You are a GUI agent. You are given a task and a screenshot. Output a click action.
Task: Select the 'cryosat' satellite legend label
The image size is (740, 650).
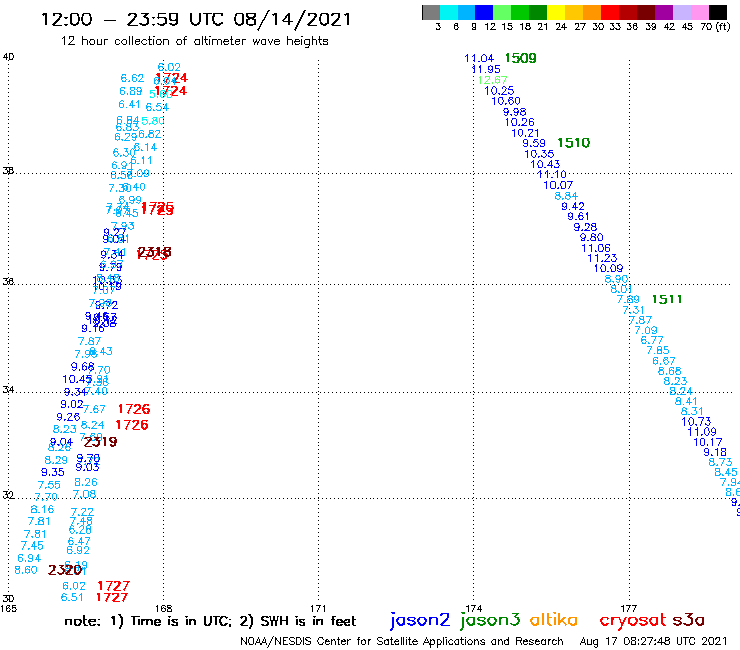[633, 620]
